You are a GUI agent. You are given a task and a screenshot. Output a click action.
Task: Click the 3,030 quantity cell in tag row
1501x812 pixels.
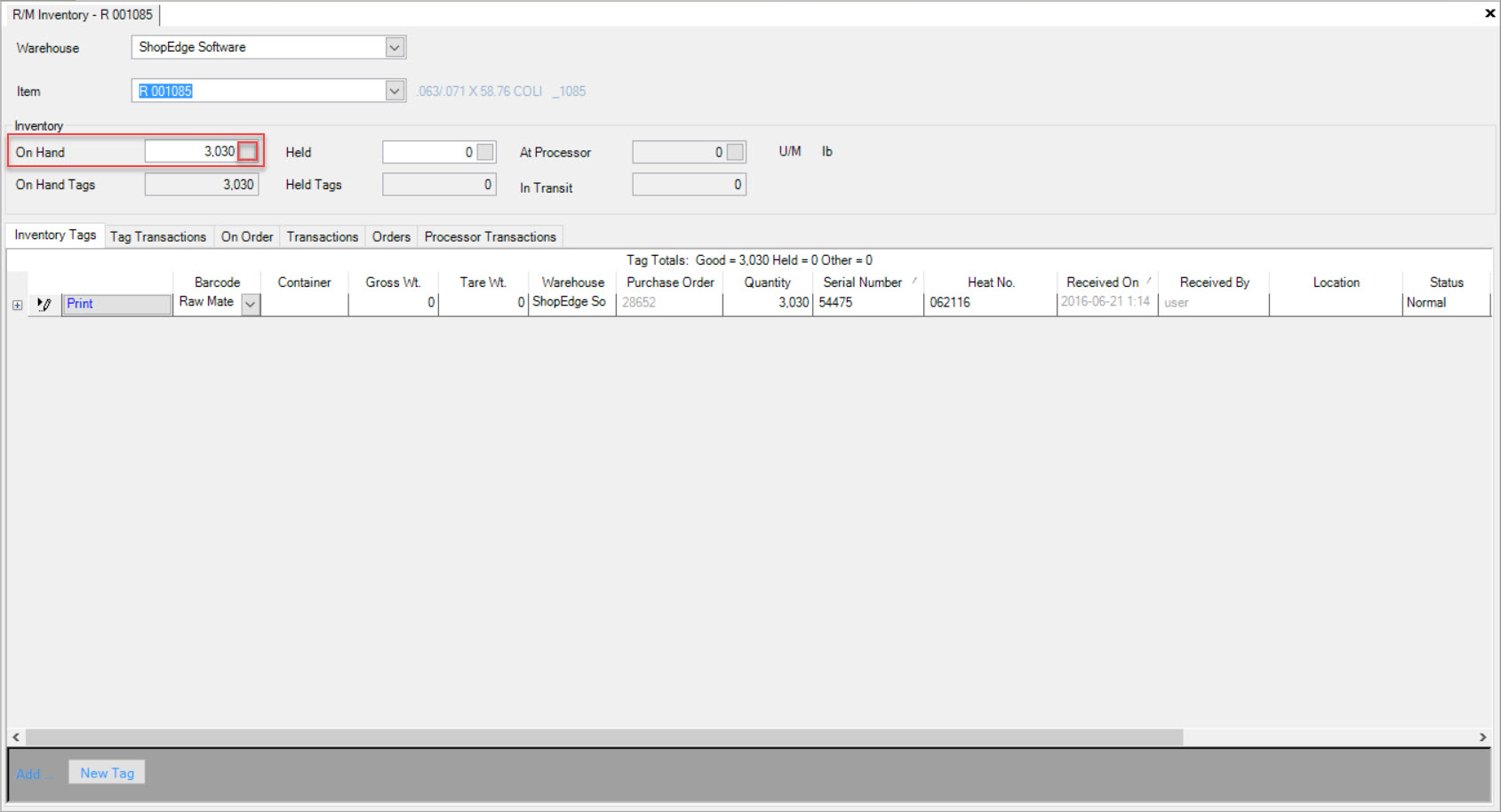[x=768, y=303]
